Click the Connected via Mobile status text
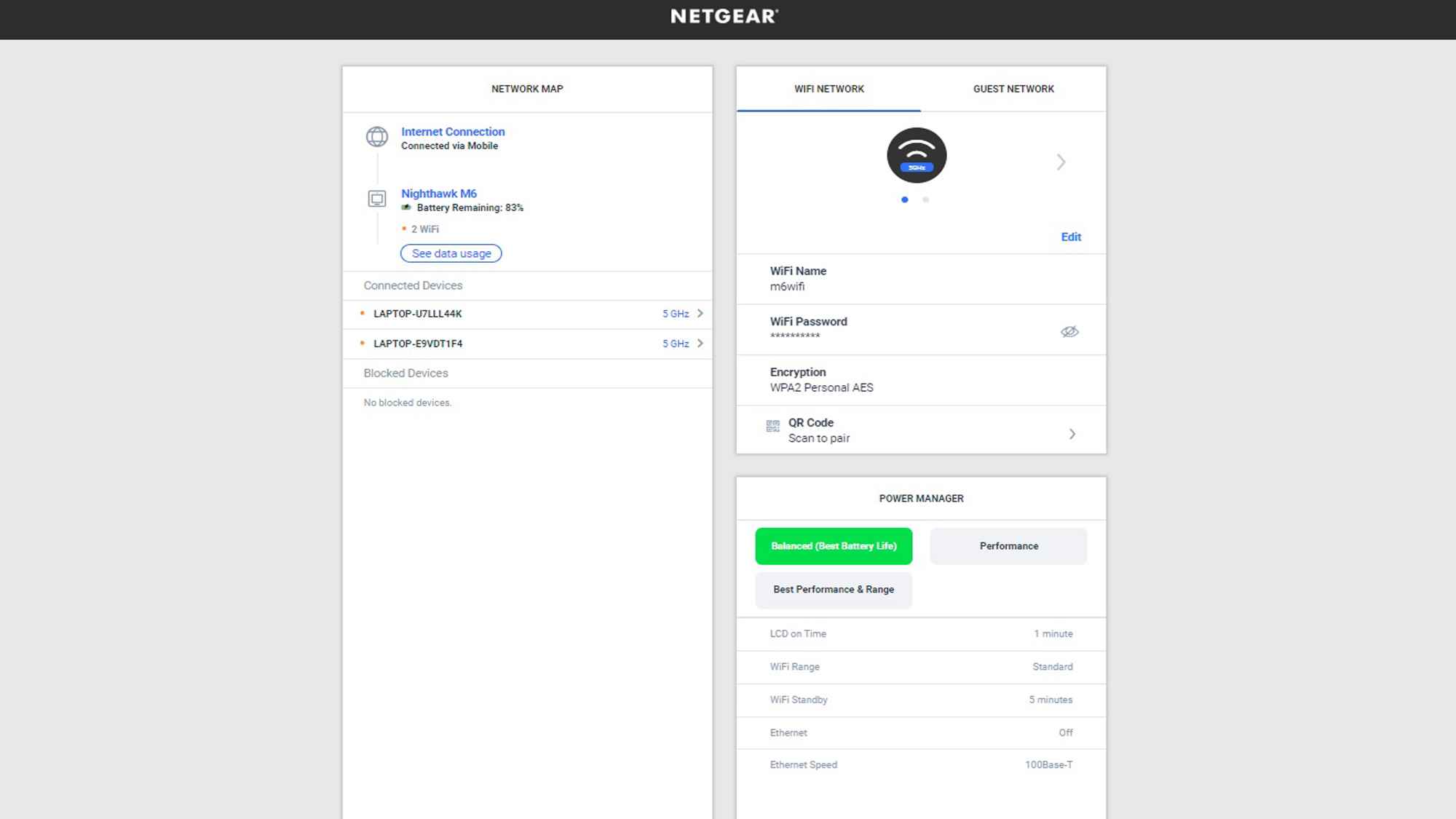Image resolution: width=1456 pixels, height=819 pixels. pos(449,146)
